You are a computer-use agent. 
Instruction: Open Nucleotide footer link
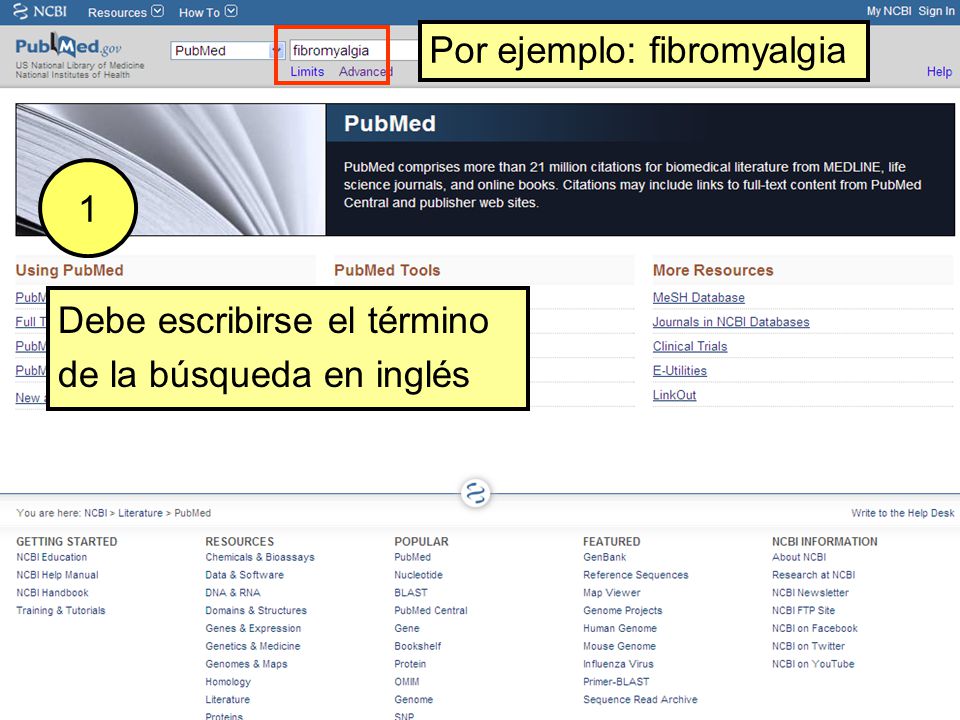point(418,575)
